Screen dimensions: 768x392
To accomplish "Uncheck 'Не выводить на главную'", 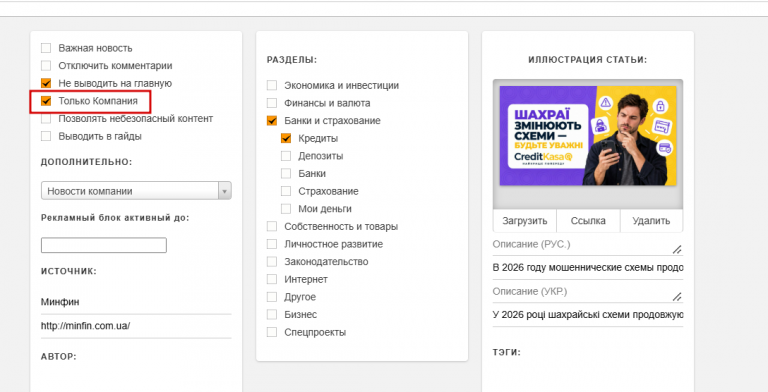I will pos(46,83).
